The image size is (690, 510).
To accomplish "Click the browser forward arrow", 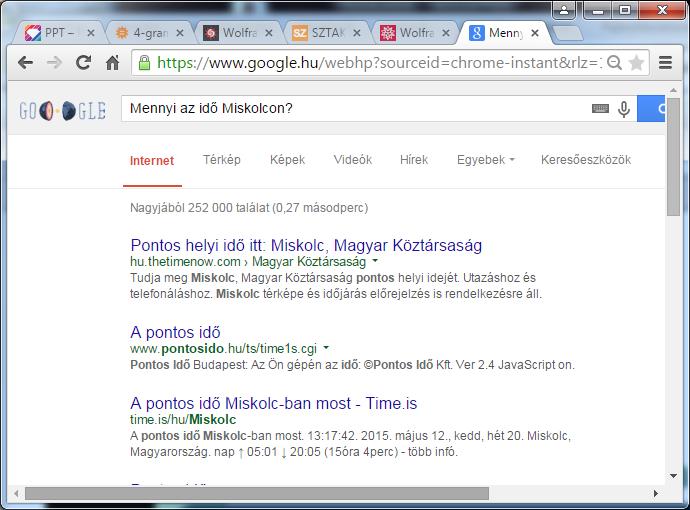I will [x=55, y=63].
